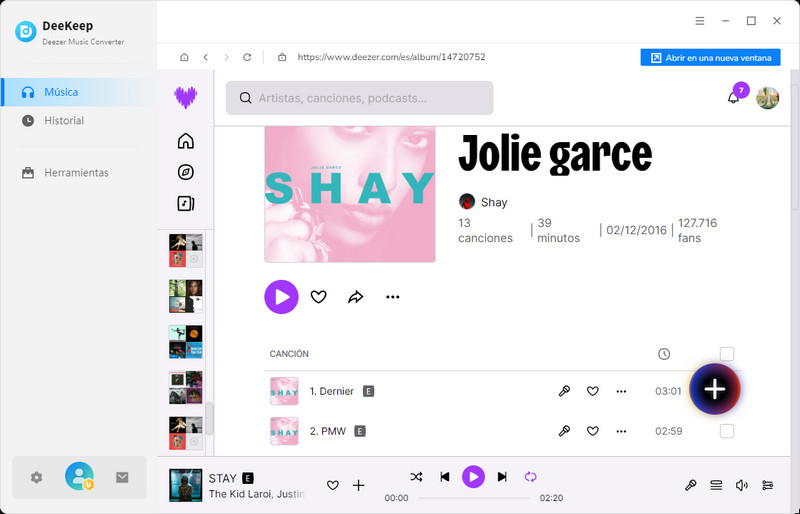Image resolution: width=800 pixels, height=514 pixels.
Task: Click the URL address field
Action: [x=391, y=57]
